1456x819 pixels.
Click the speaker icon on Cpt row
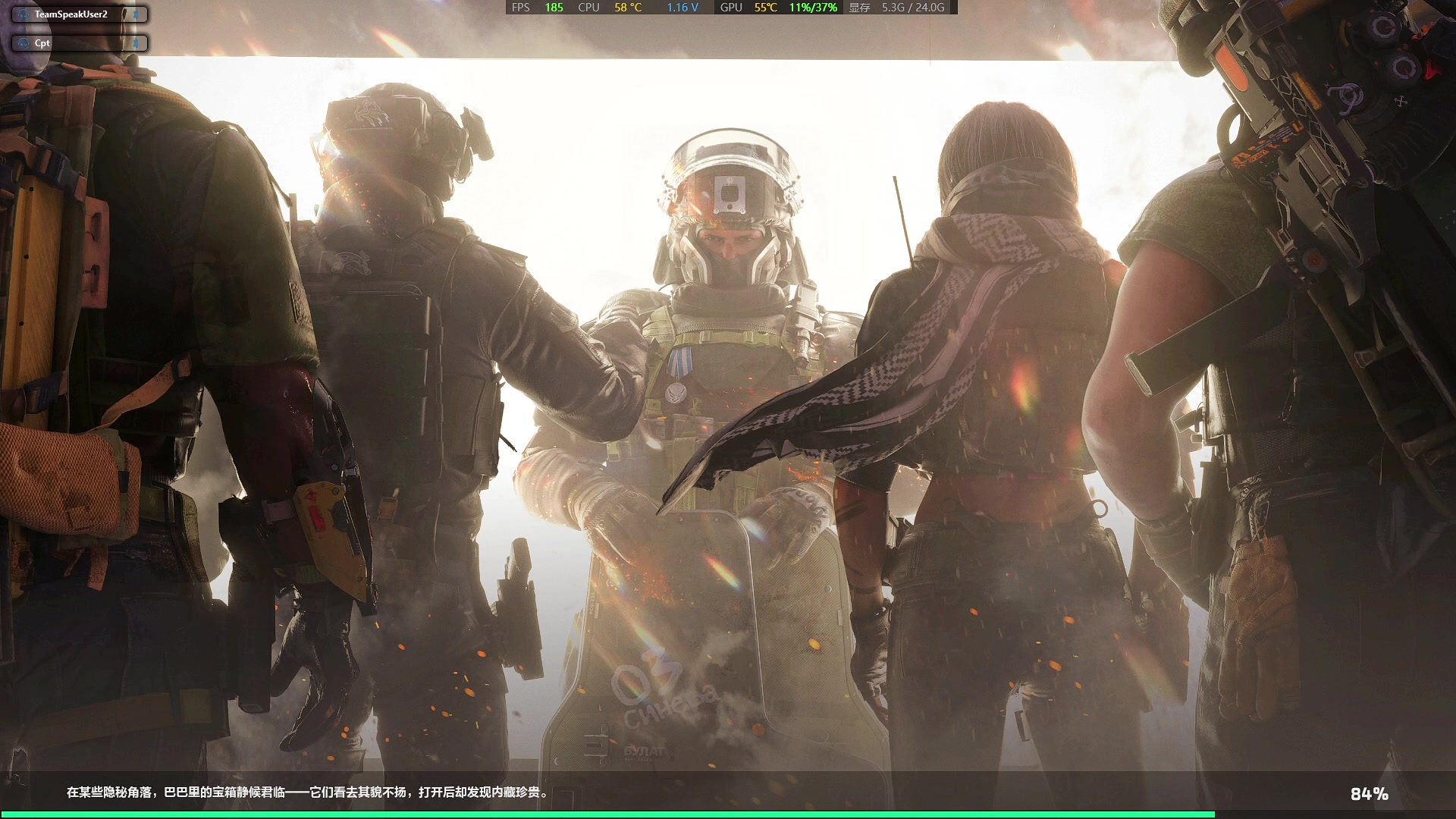[x=135, y=43]
